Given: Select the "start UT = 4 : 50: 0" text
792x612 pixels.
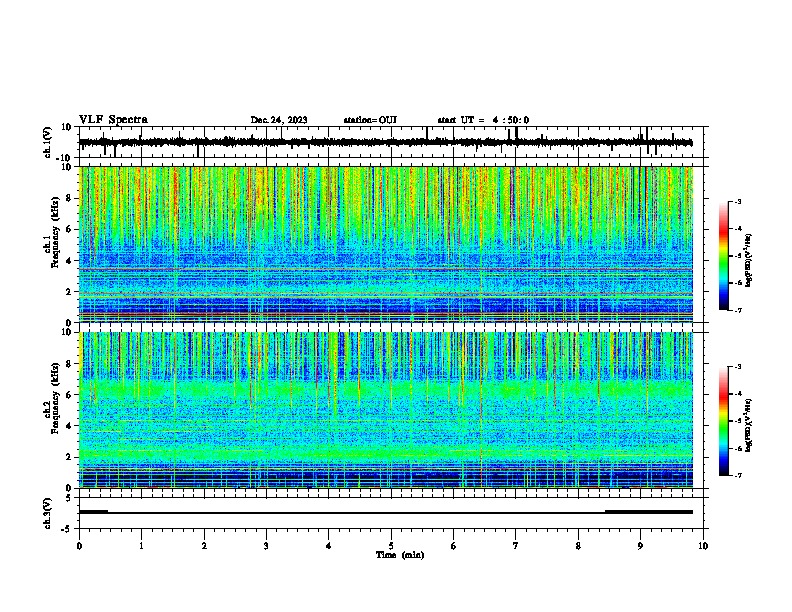Looking at the screenshot, I should click(x=483, y=120).
